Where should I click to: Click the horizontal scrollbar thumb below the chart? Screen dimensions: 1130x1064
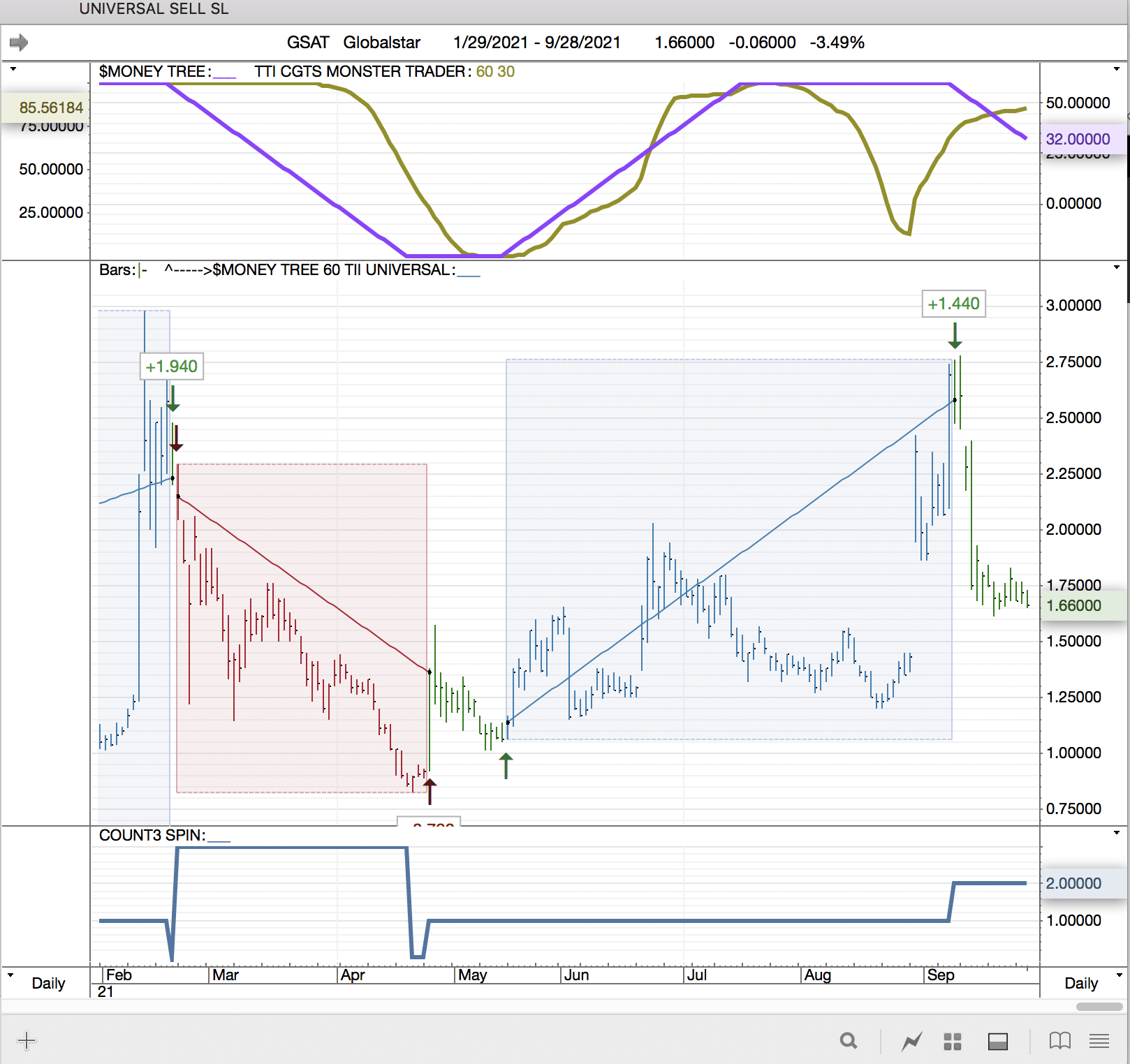click(1099, 1007)
